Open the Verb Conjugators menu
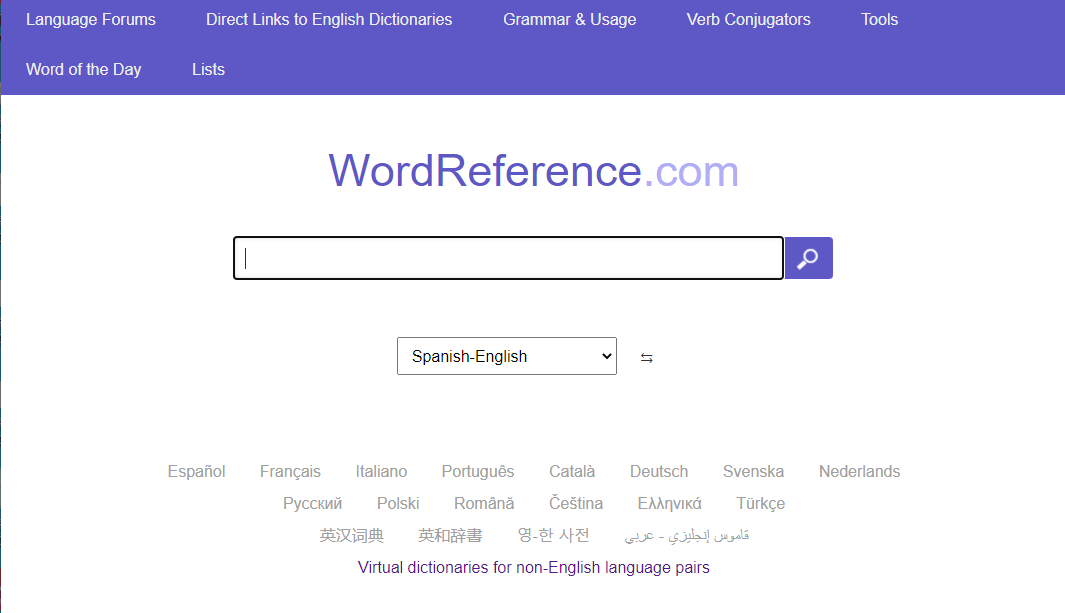Image resolution: width=1065 pixels, height=613 pixels. coord(748,20)
